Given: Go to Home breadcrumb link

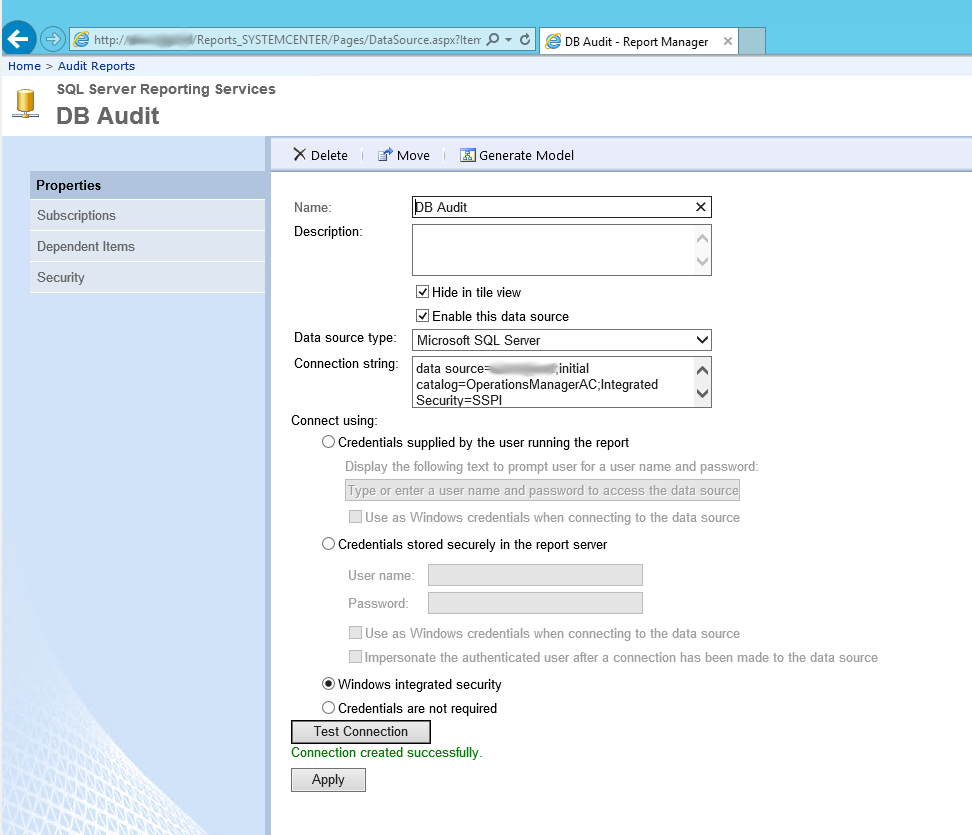Looking at the screenshot, I should pos(24,66).
